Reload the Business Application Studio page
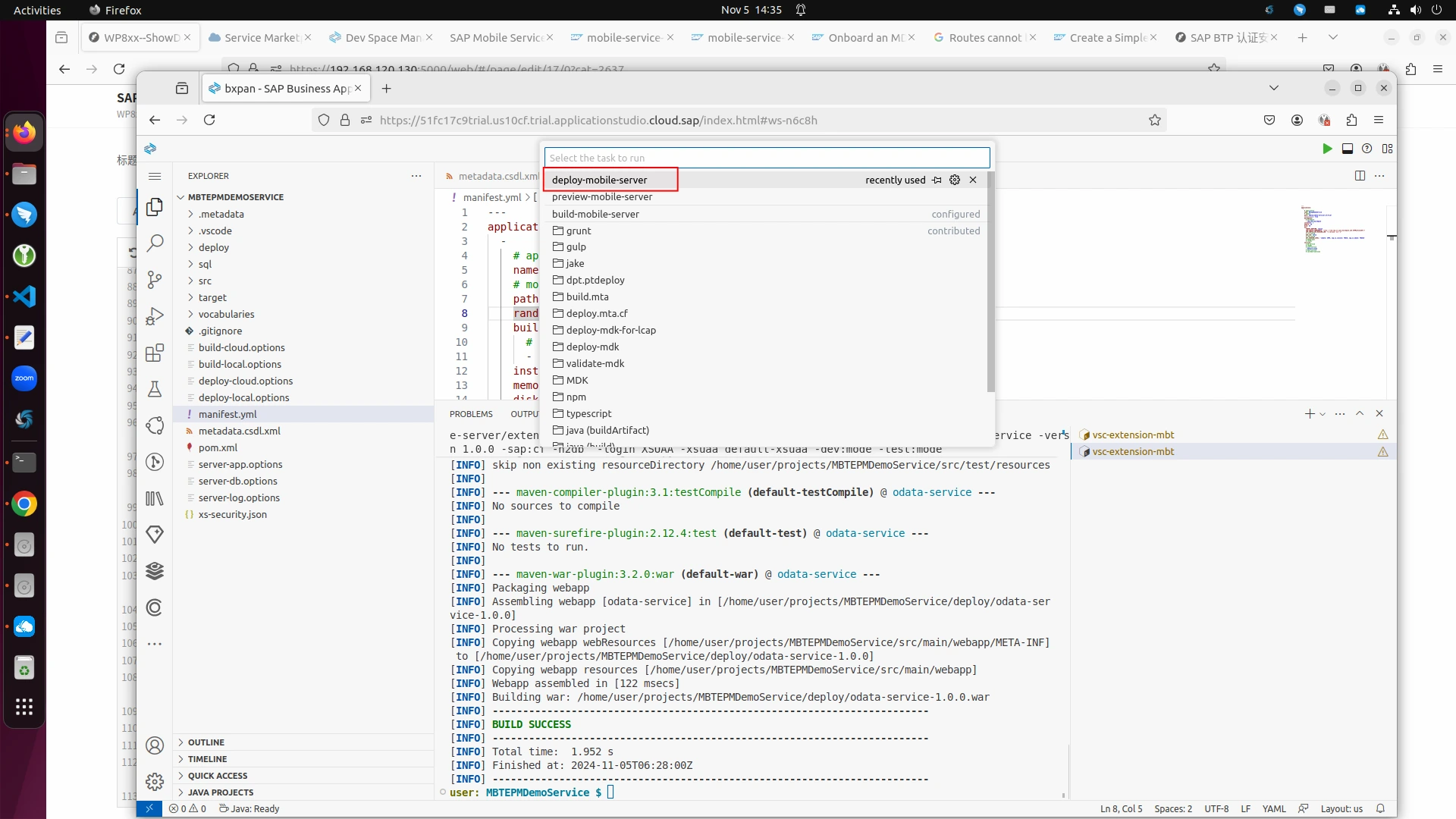1456x819 pixels. [209, 120]
